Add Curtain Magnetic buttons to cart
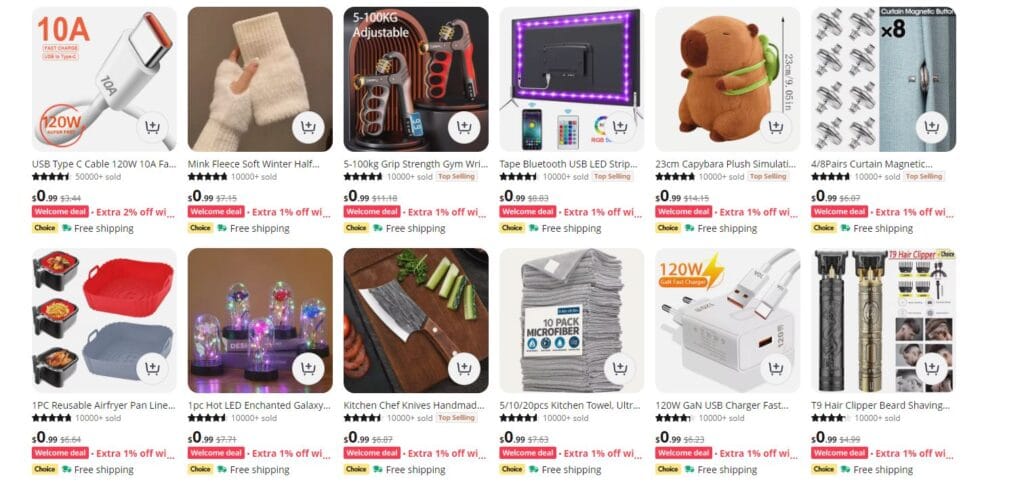1024x486 pixels. pos(932,127)
